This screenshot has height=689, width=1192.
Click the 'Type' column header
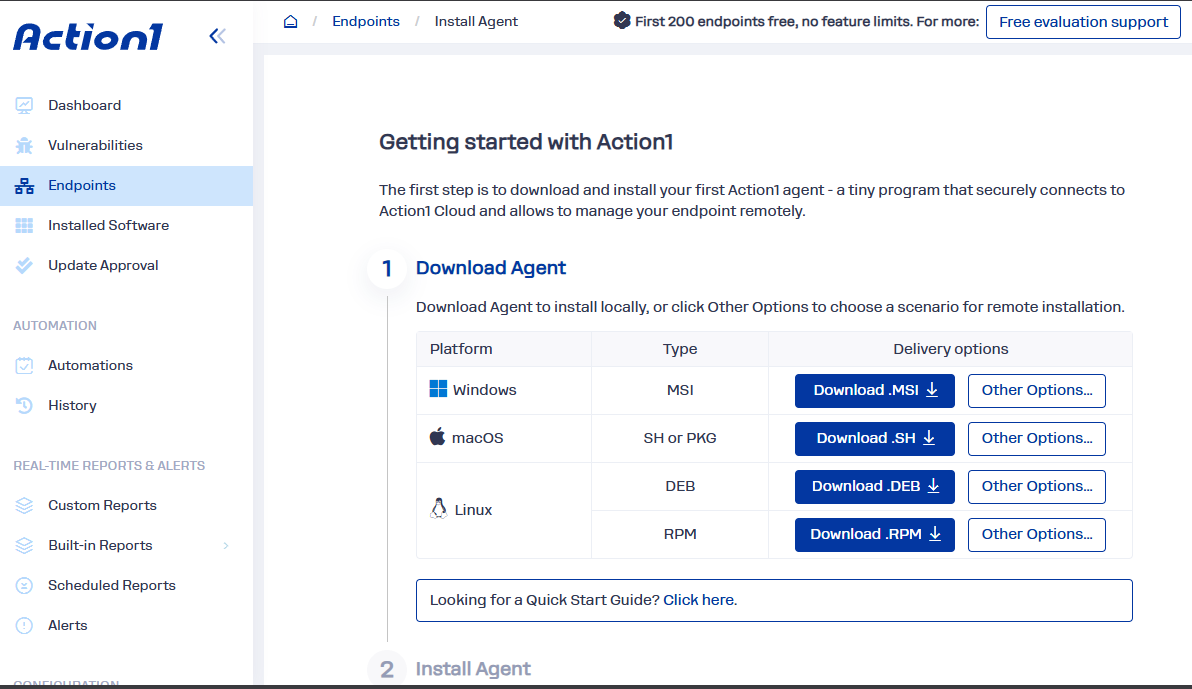[x=680, y=349]
